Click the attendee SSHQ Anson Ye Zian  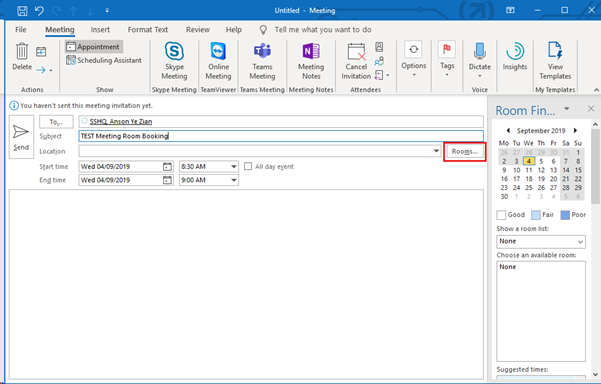point(121,121)
